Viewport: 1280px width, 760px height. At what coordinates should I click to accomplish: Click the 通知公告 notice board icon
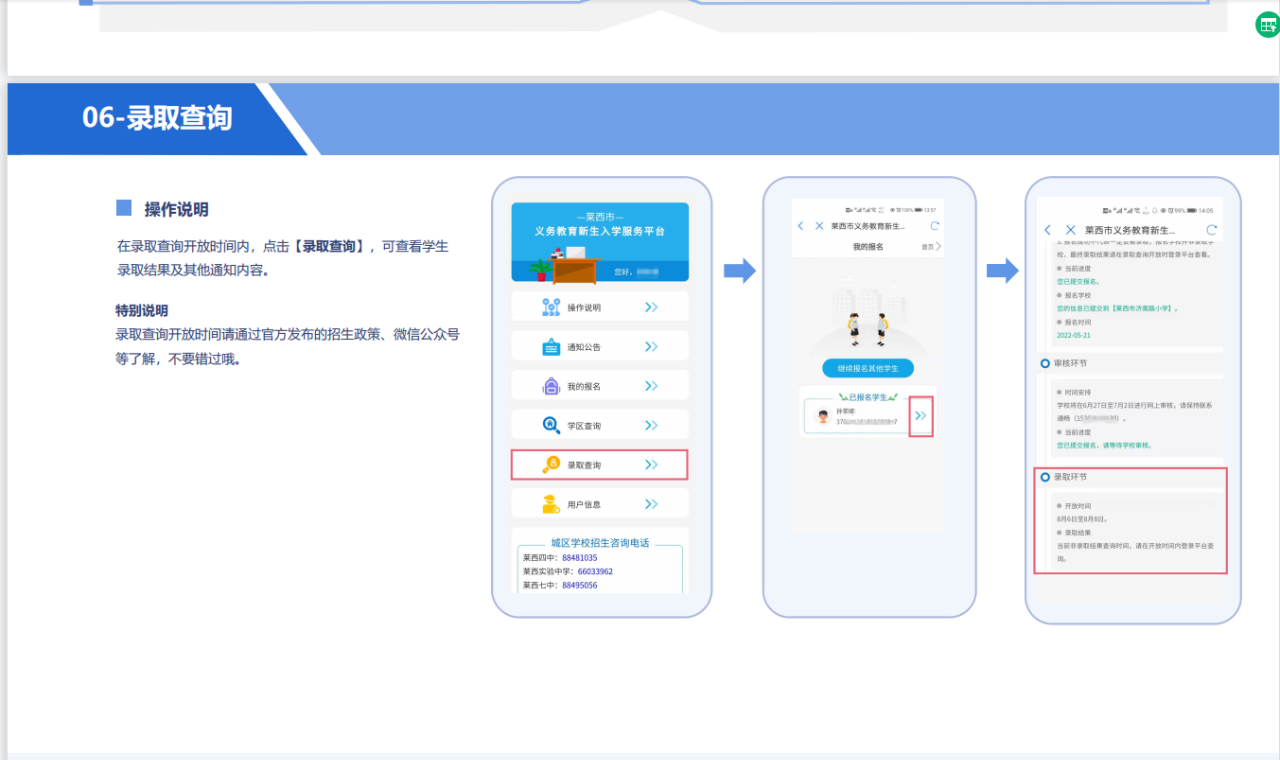[x=551, y=347]
